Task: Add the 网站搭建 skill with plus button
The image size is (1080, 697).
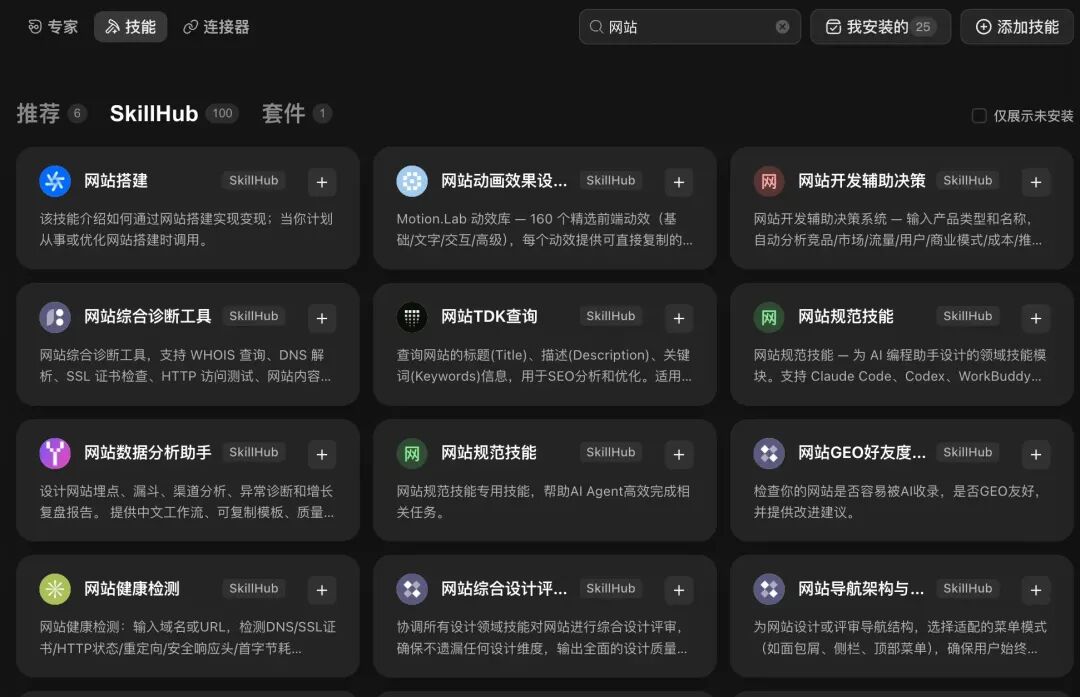Action: (322, 182)
